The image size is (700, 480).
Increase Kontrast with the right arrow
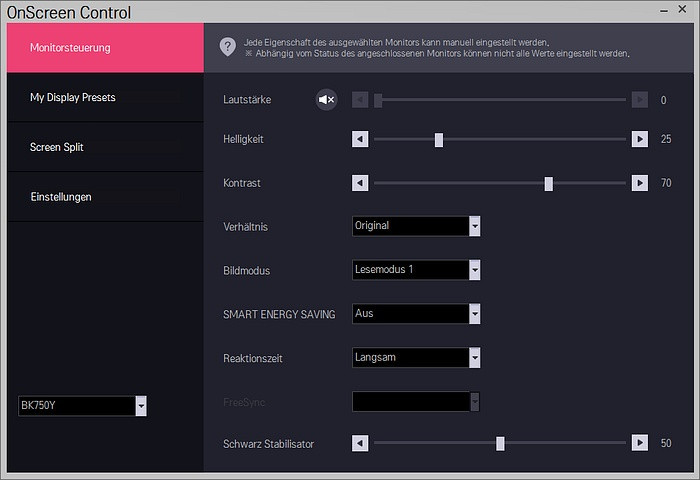pyautogui.click(x=640, y=183)
